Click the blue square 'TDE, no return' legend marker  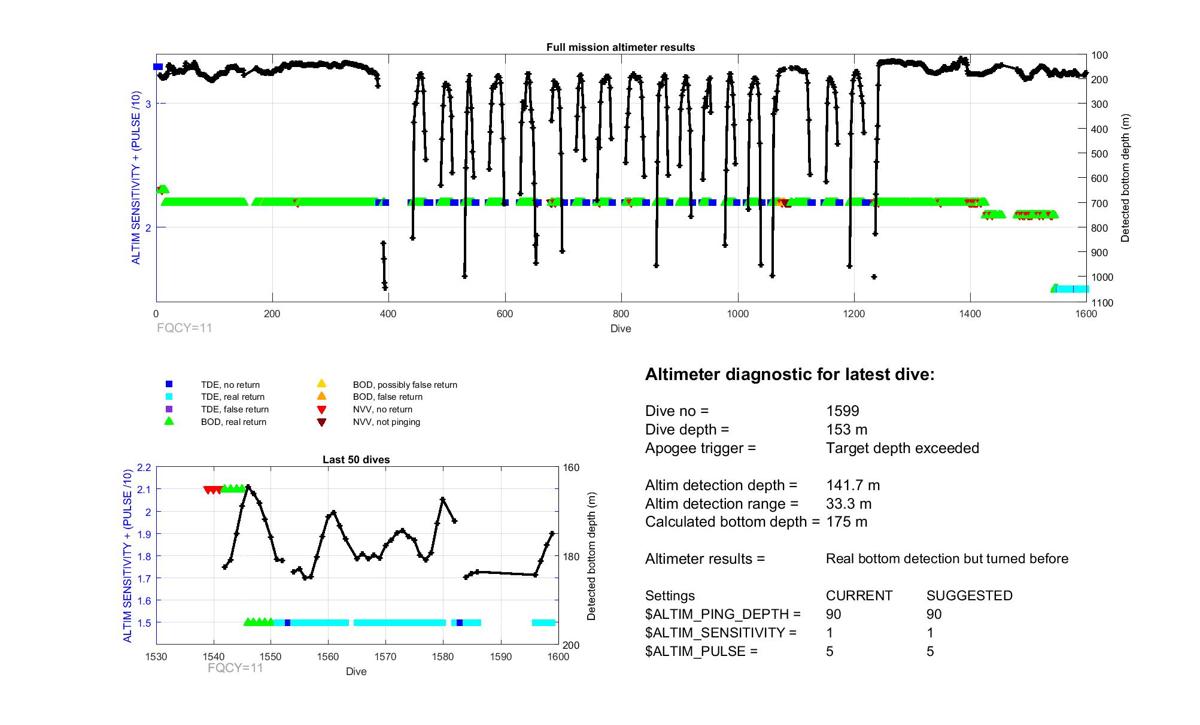170,384
